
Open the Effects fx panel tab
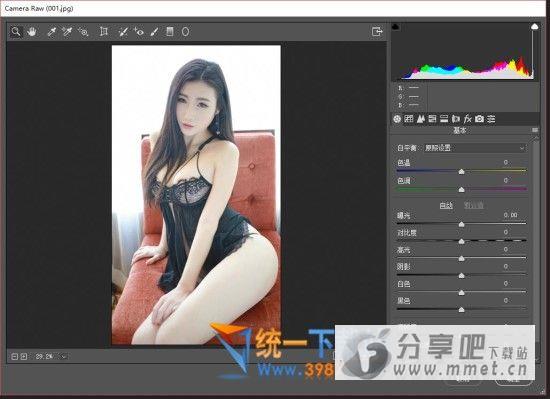(x=468, y=119)
